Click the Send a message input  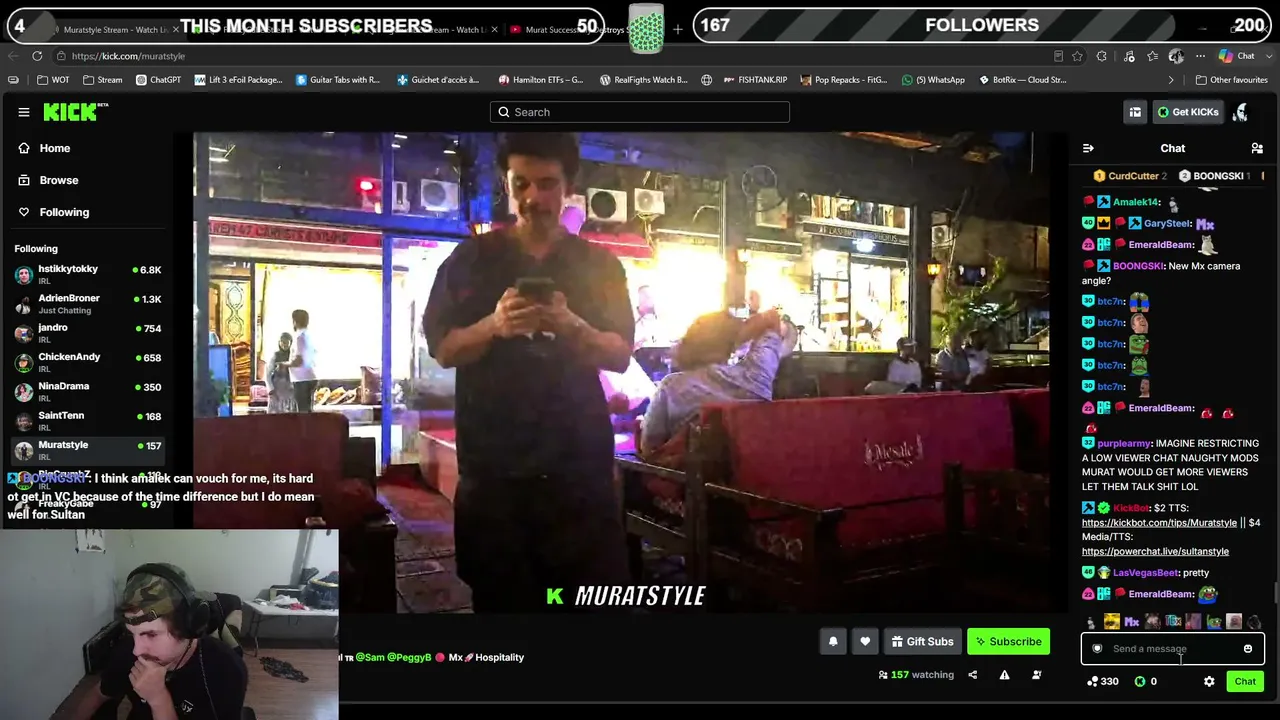pos(1172,649)
